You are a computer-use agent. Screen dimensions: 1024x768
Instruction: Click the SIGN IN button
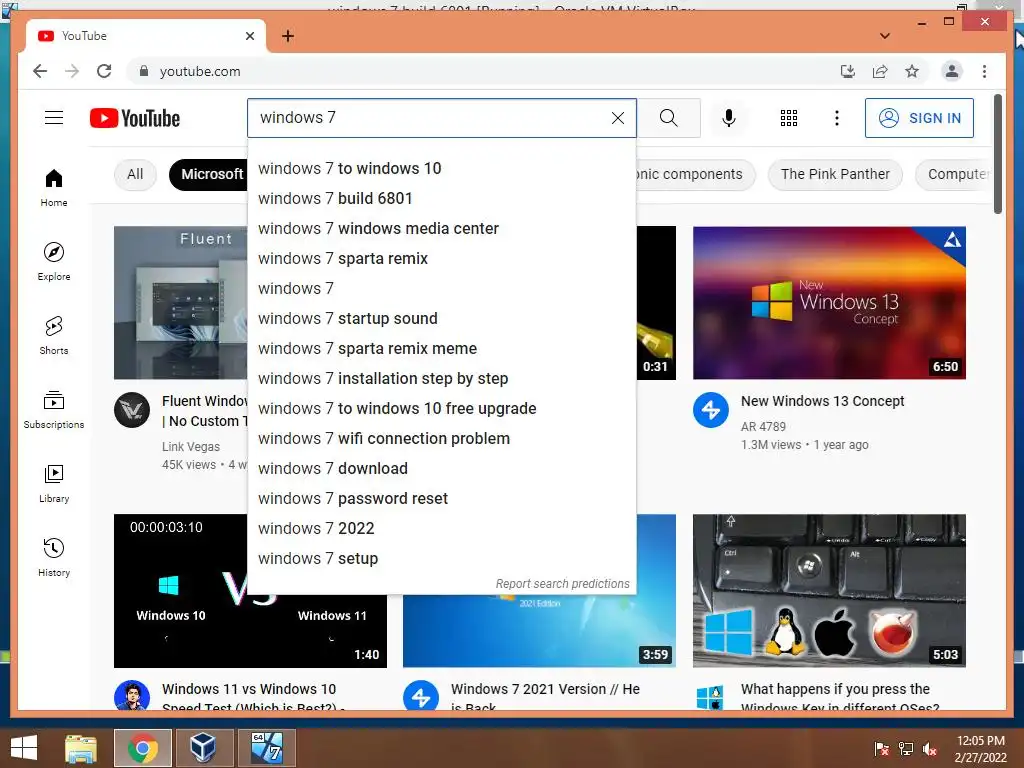[919, 118]
